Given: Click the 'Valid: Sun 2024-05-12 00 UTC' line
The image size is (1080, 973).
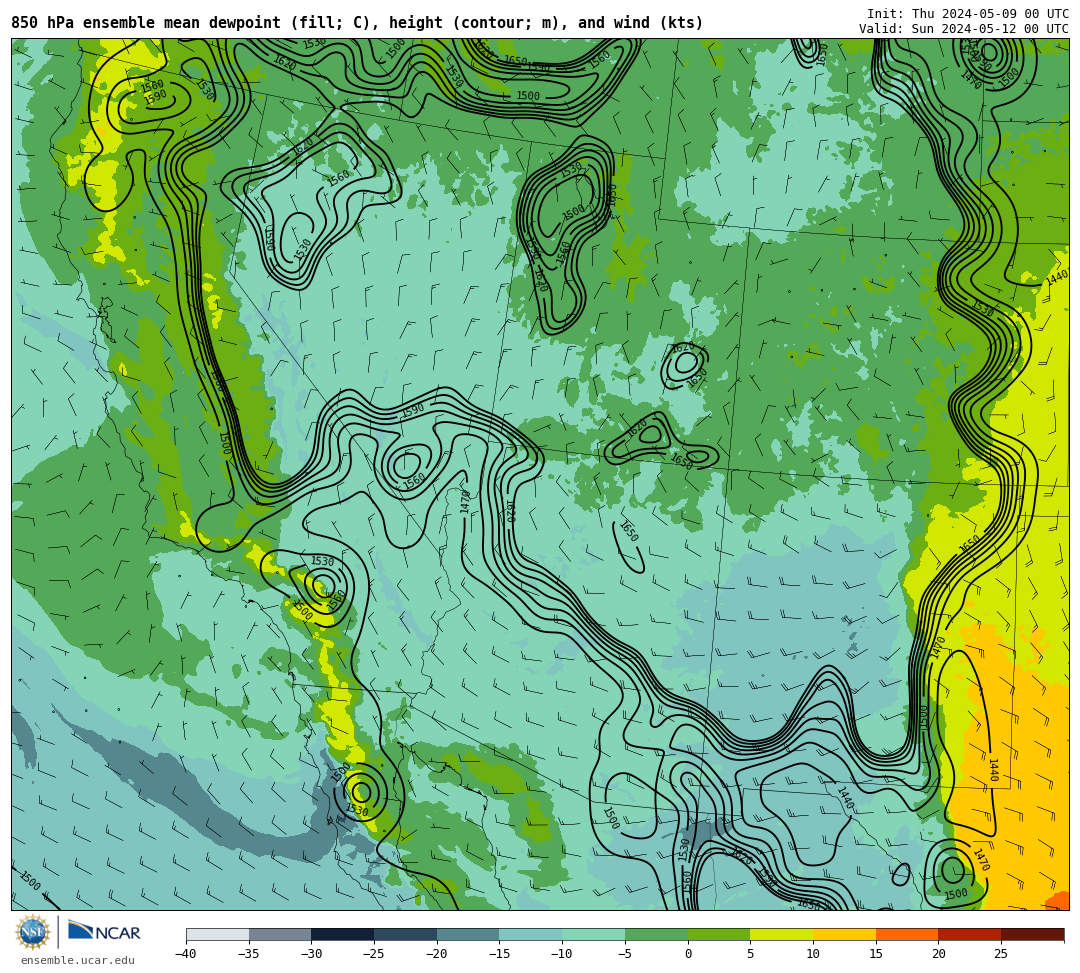Looking at the screenshot, I should point(964,29).
